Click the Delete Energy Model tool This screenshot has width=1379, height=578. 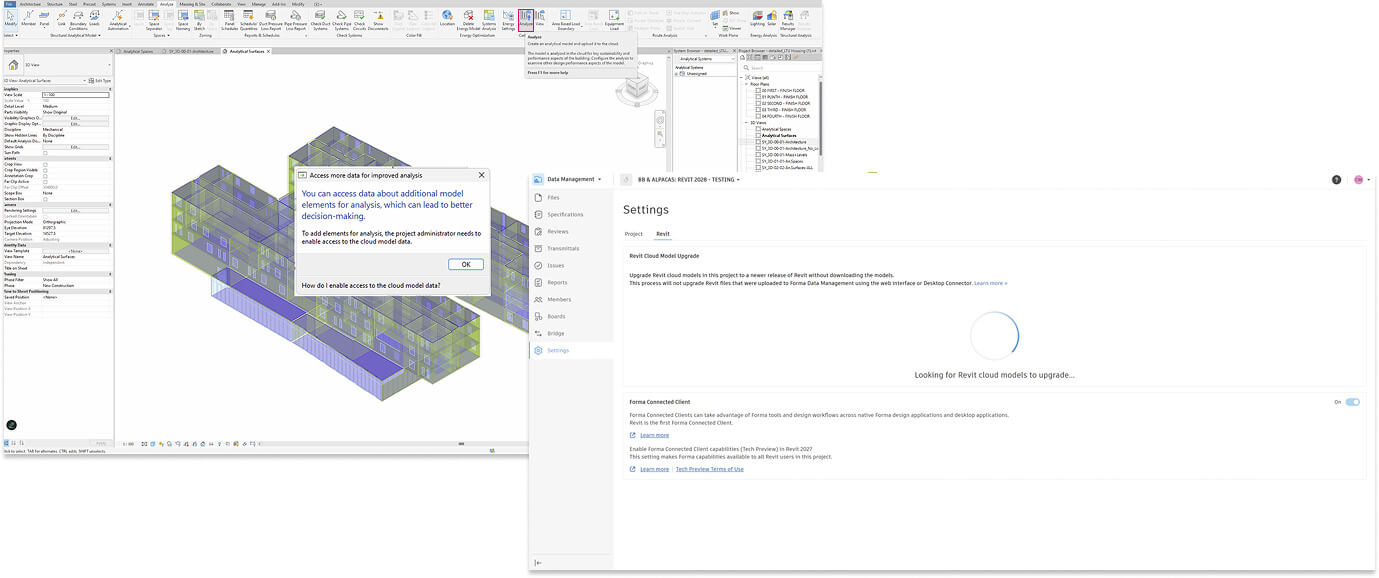(x=468, y=20)
